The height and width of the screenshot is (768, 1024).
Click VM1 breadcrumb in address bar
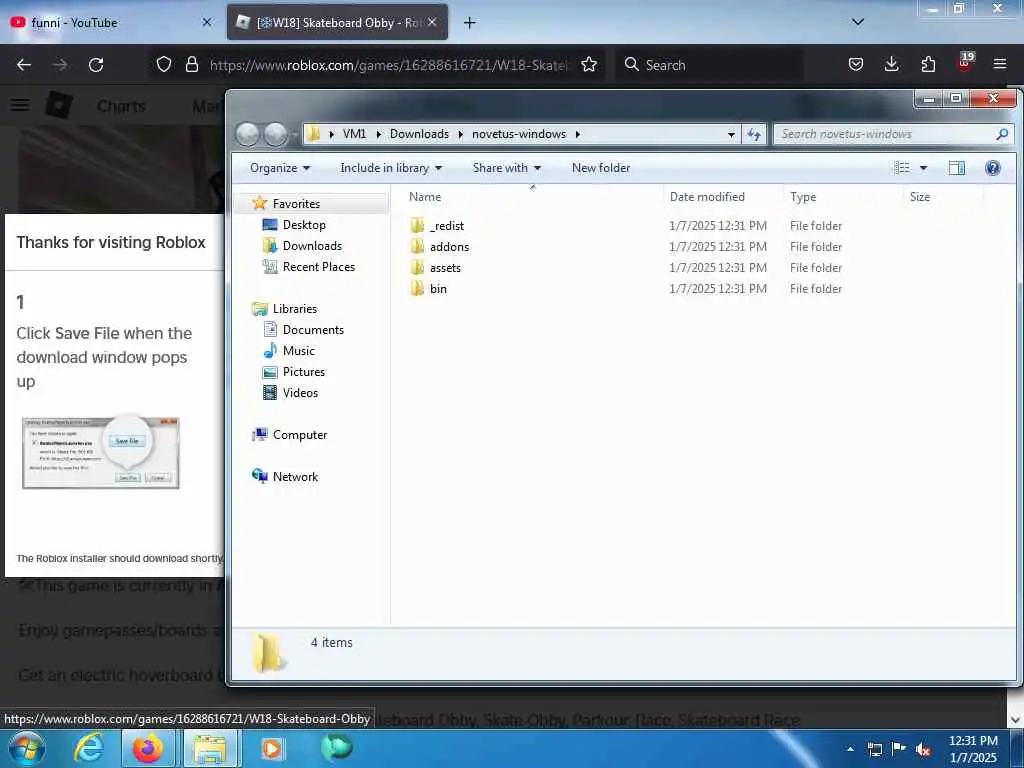click(354, 134)
